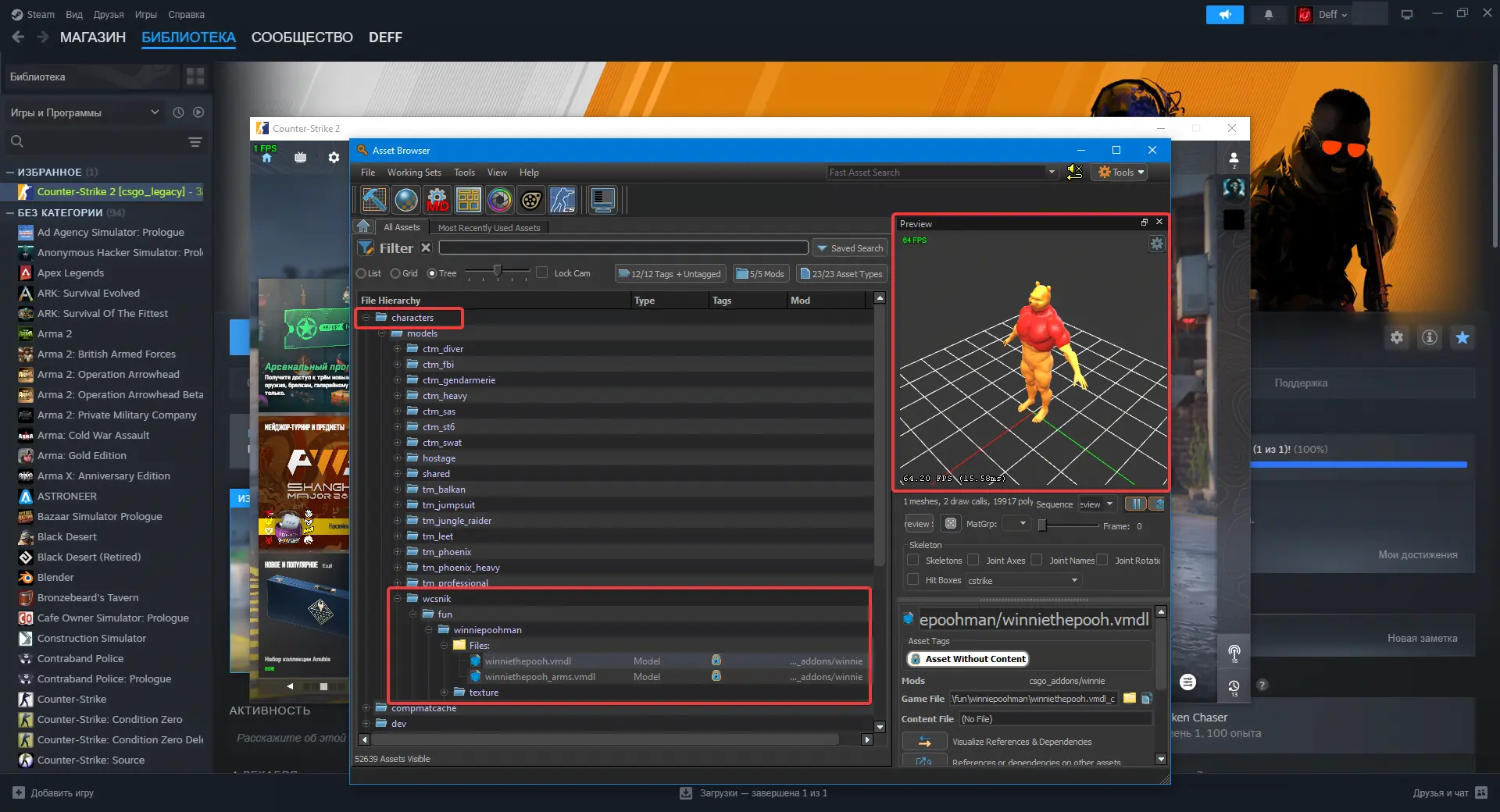The width and height of the screenshot is (1500, 812).
Task: Open the VConsole monitor icon
Action: tap(602, 200)
